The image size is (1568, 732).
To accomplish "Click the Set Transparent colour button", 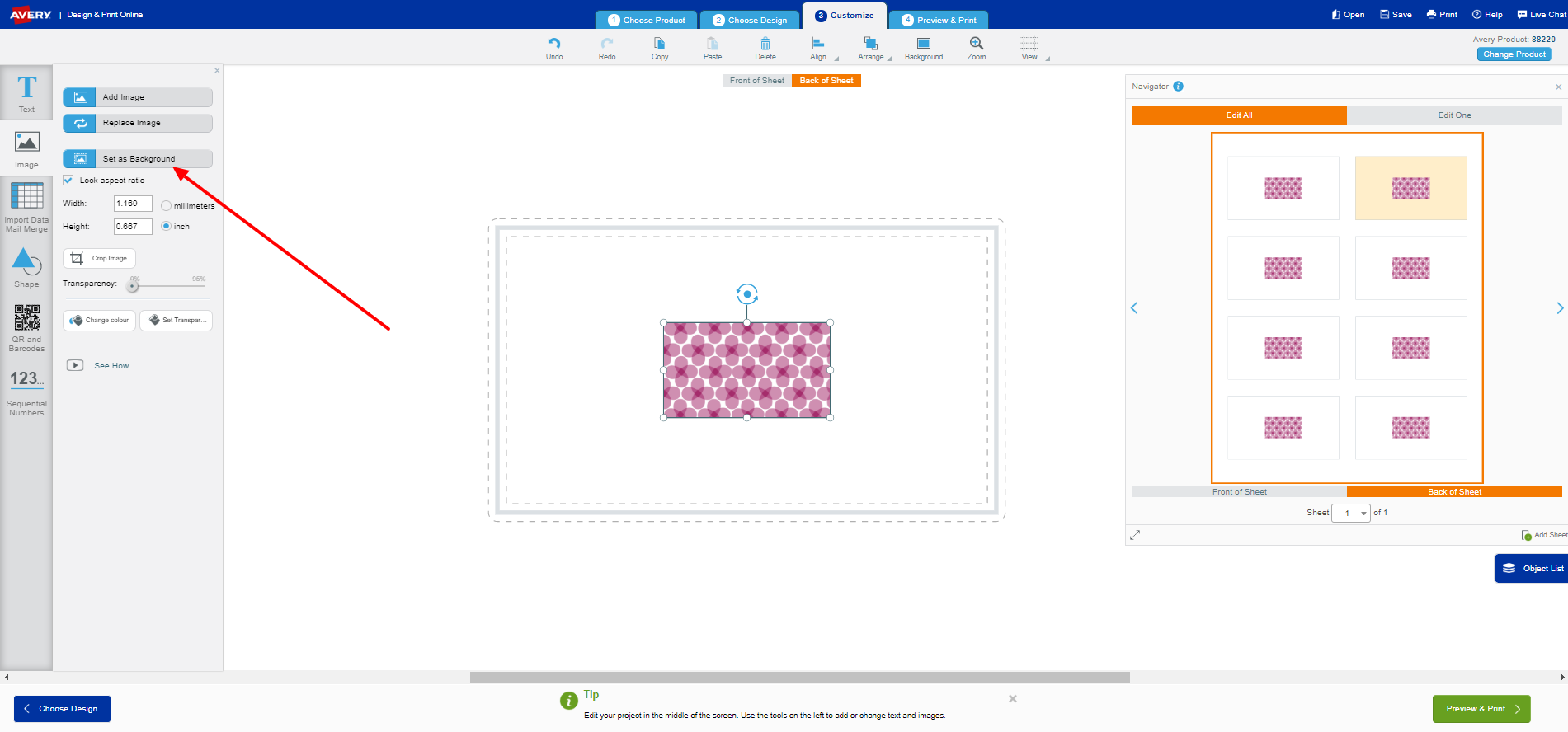I will pos(177,320).
